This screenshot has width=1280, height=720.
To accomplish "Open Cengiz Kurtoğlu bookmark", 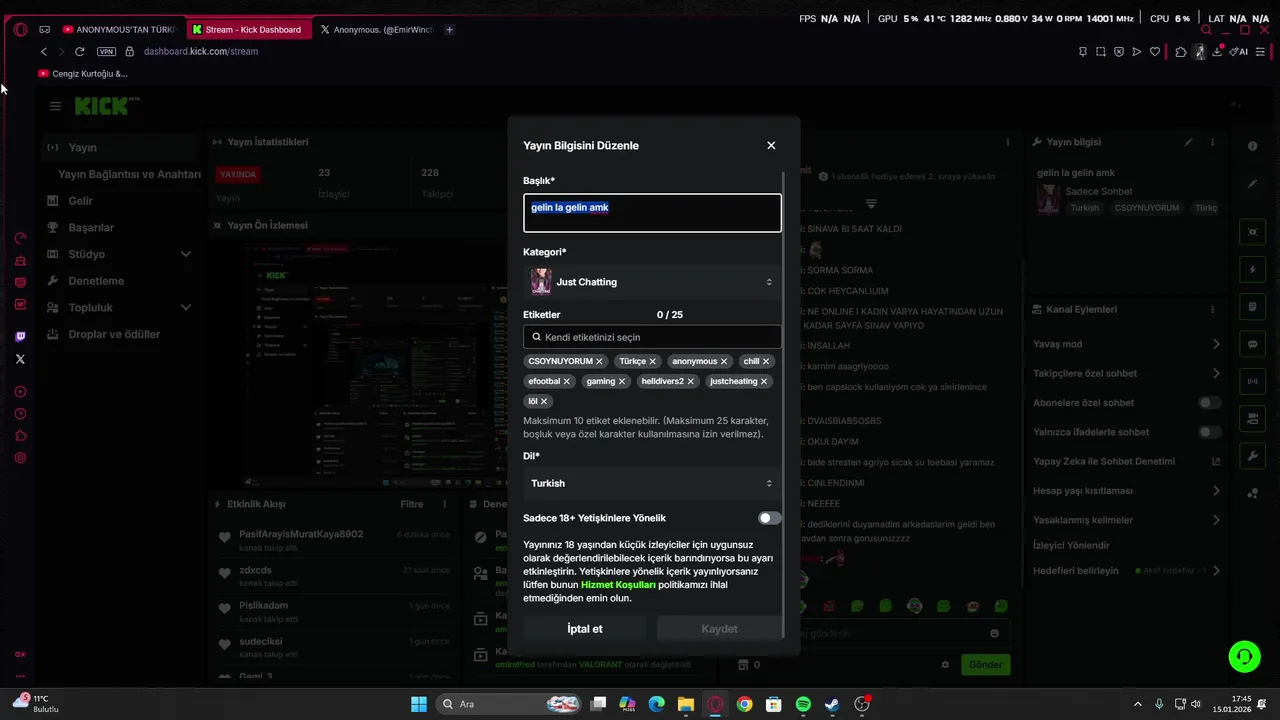I will click(83, 73).
